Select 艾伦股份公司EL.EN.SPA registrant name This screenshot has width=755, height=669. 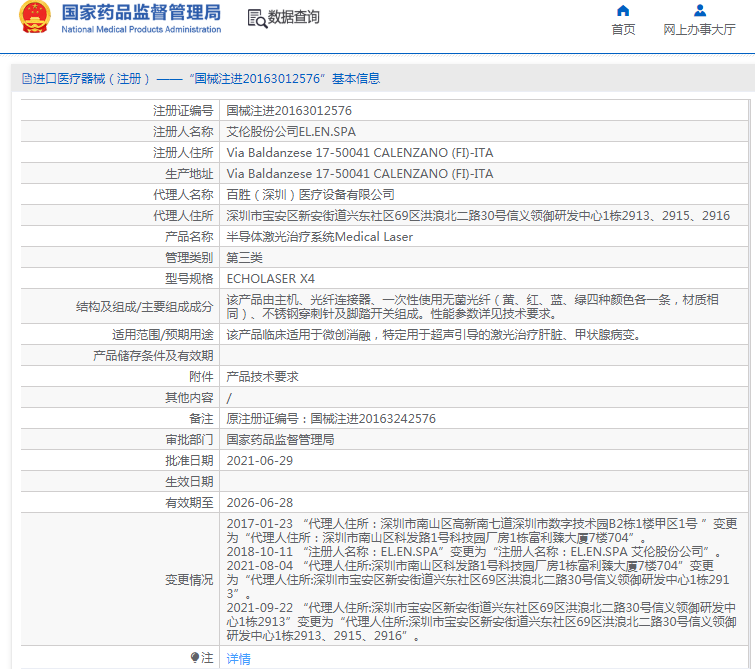pyautogui.click(x=291, y=131)
